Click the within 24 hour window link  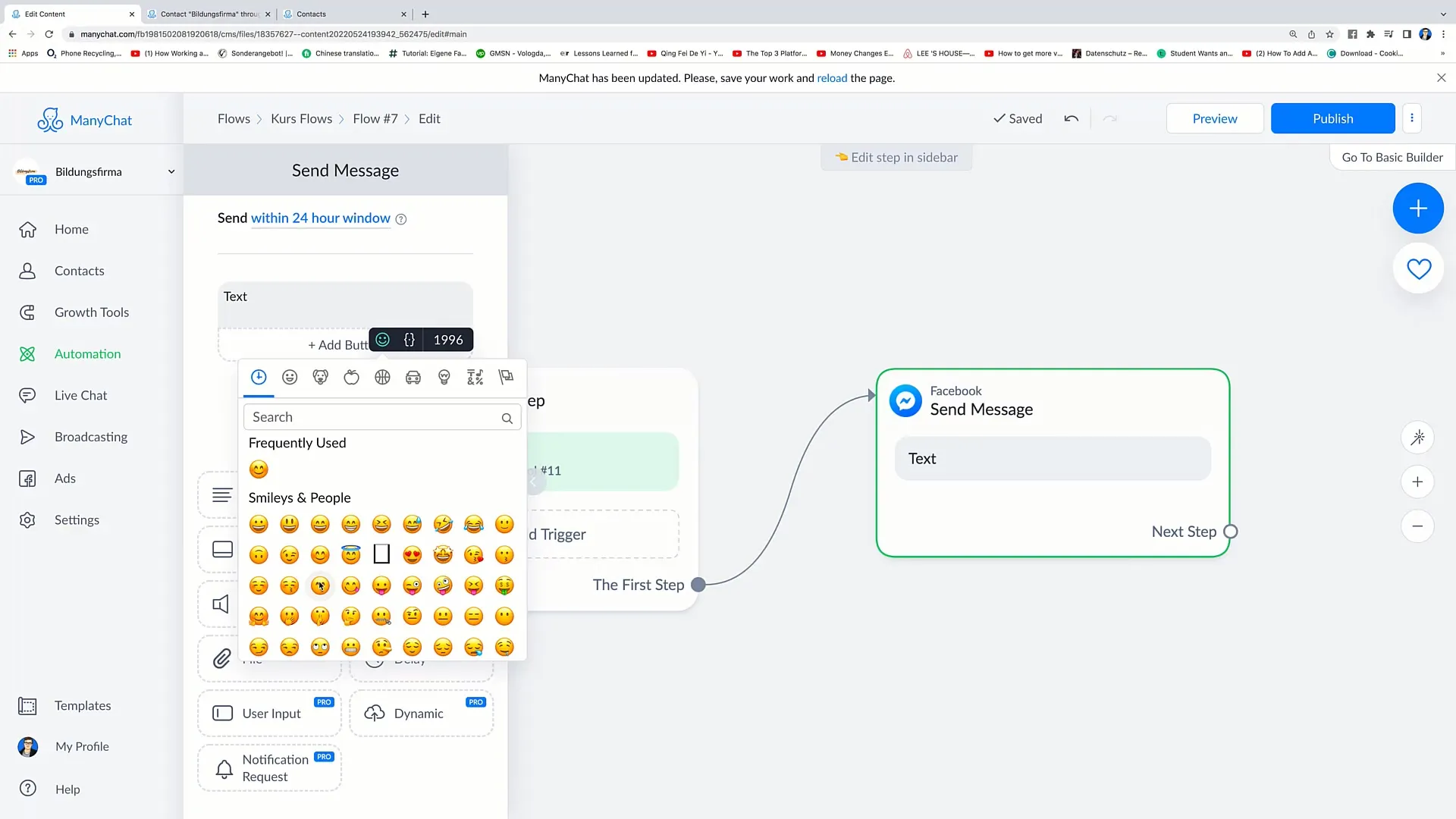click(x=321, y=218)
